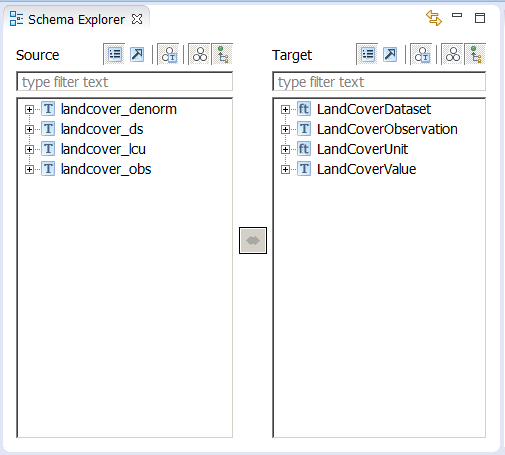This screenshot has width=505, height=455.
Task: Click Target class type filter icon
Action: point(422,54)
